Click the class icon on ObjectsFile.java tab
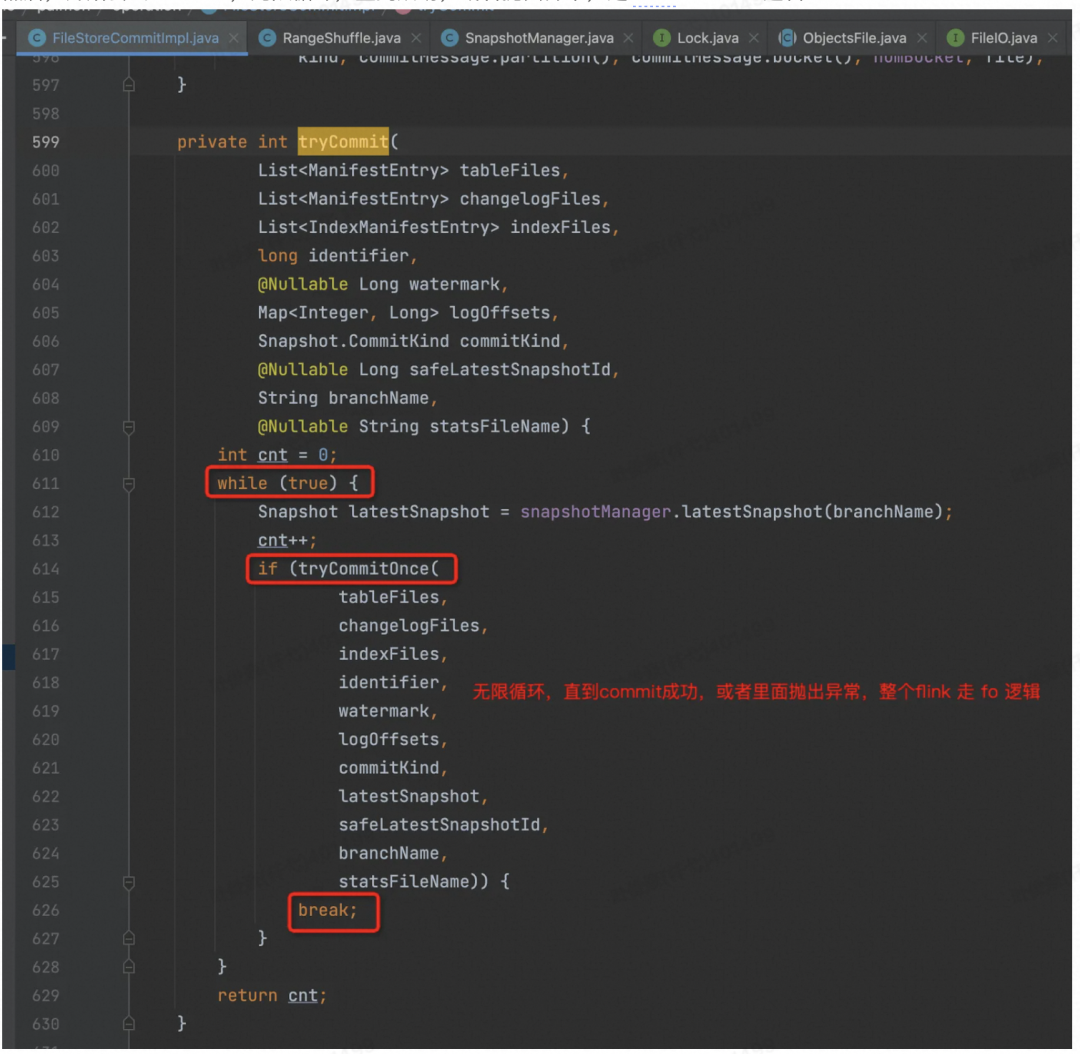This screenshot has height=1054, width=1080. [787, 38]
